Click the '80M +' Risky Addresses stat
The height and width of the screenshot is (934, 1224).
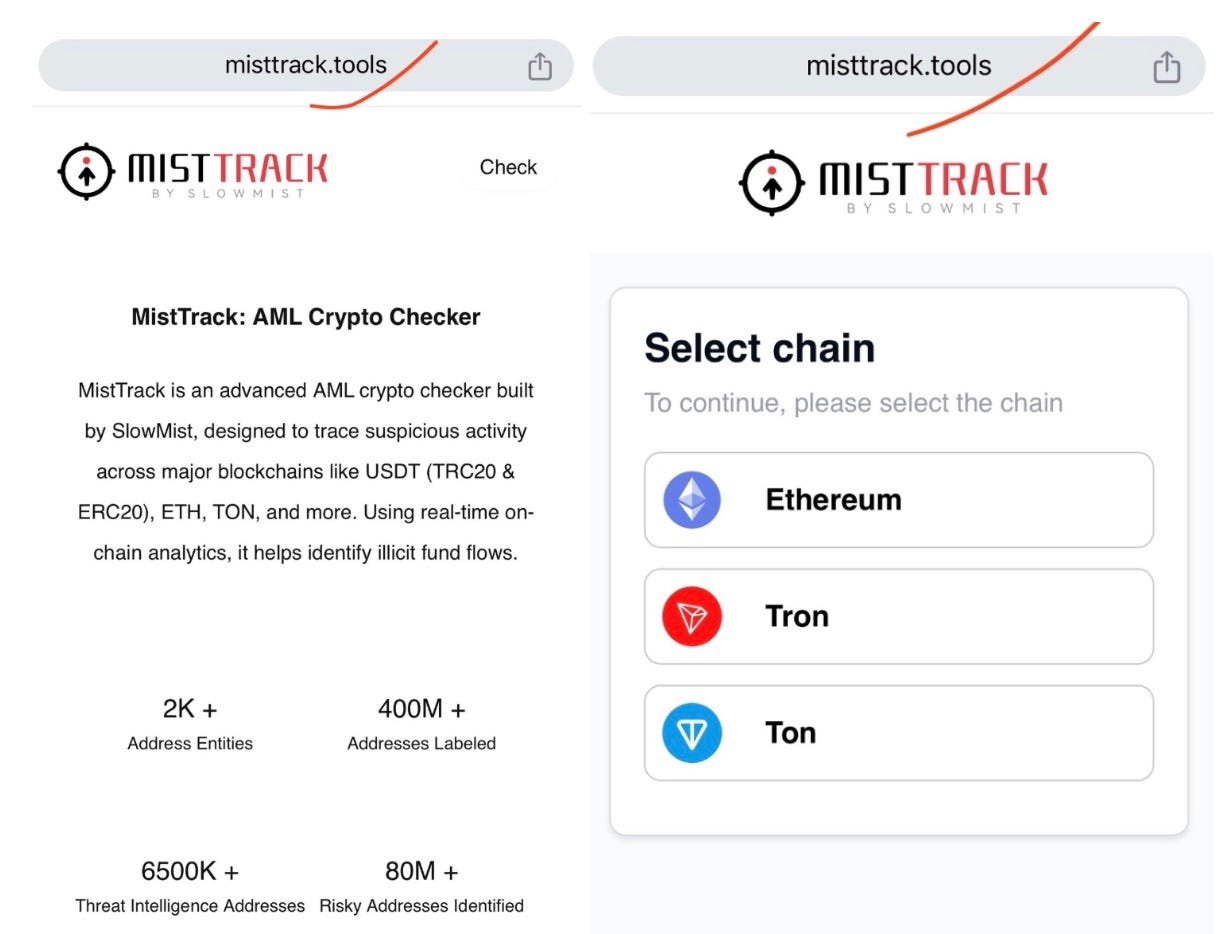point(421,871)
